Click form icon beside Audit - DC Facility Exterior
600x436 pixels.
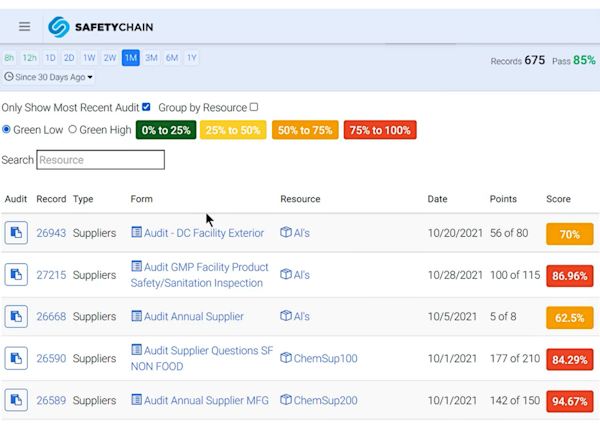(136, 232)
